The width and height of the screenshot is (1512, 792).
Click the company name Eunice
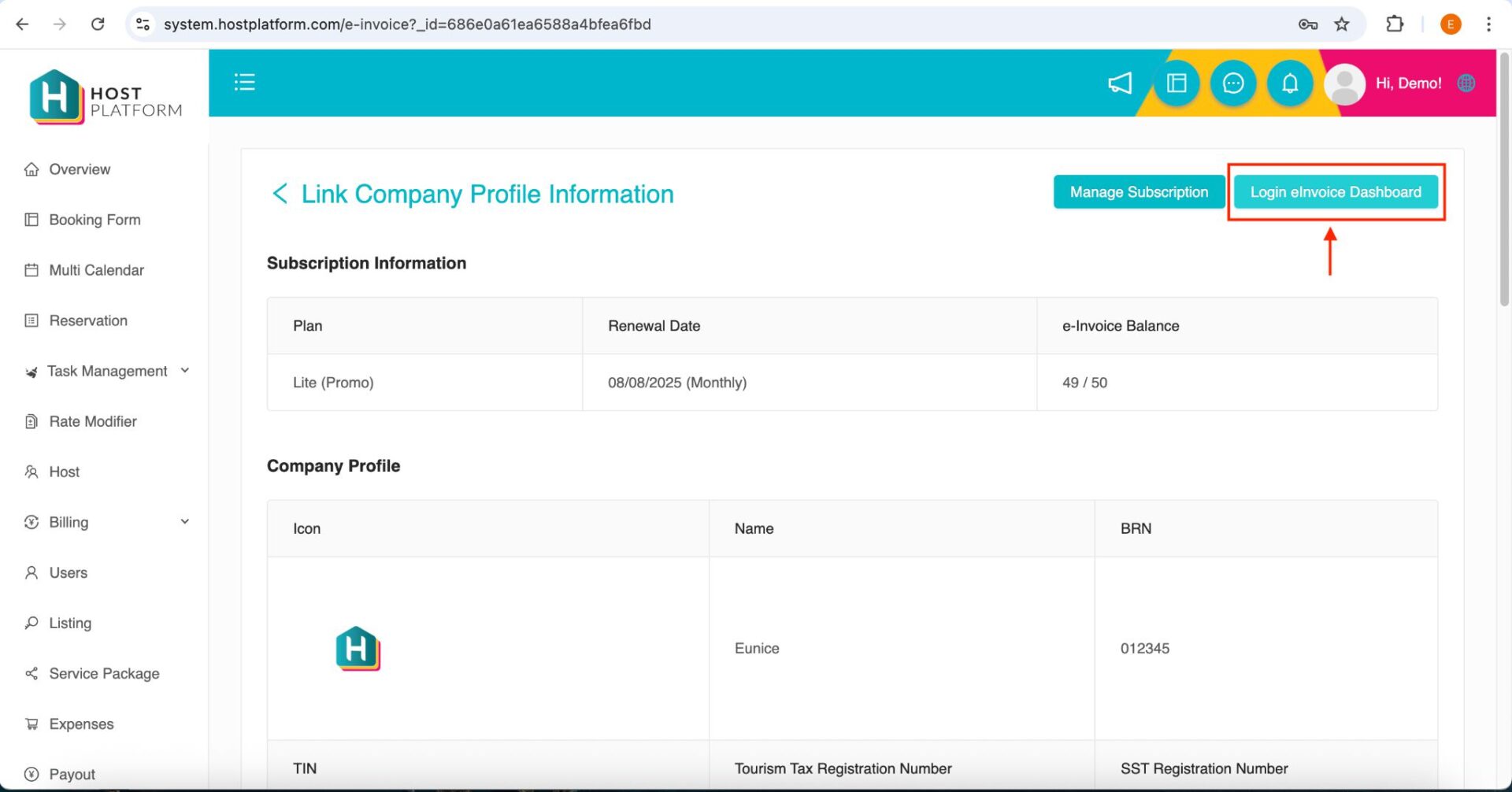(757, 648)
